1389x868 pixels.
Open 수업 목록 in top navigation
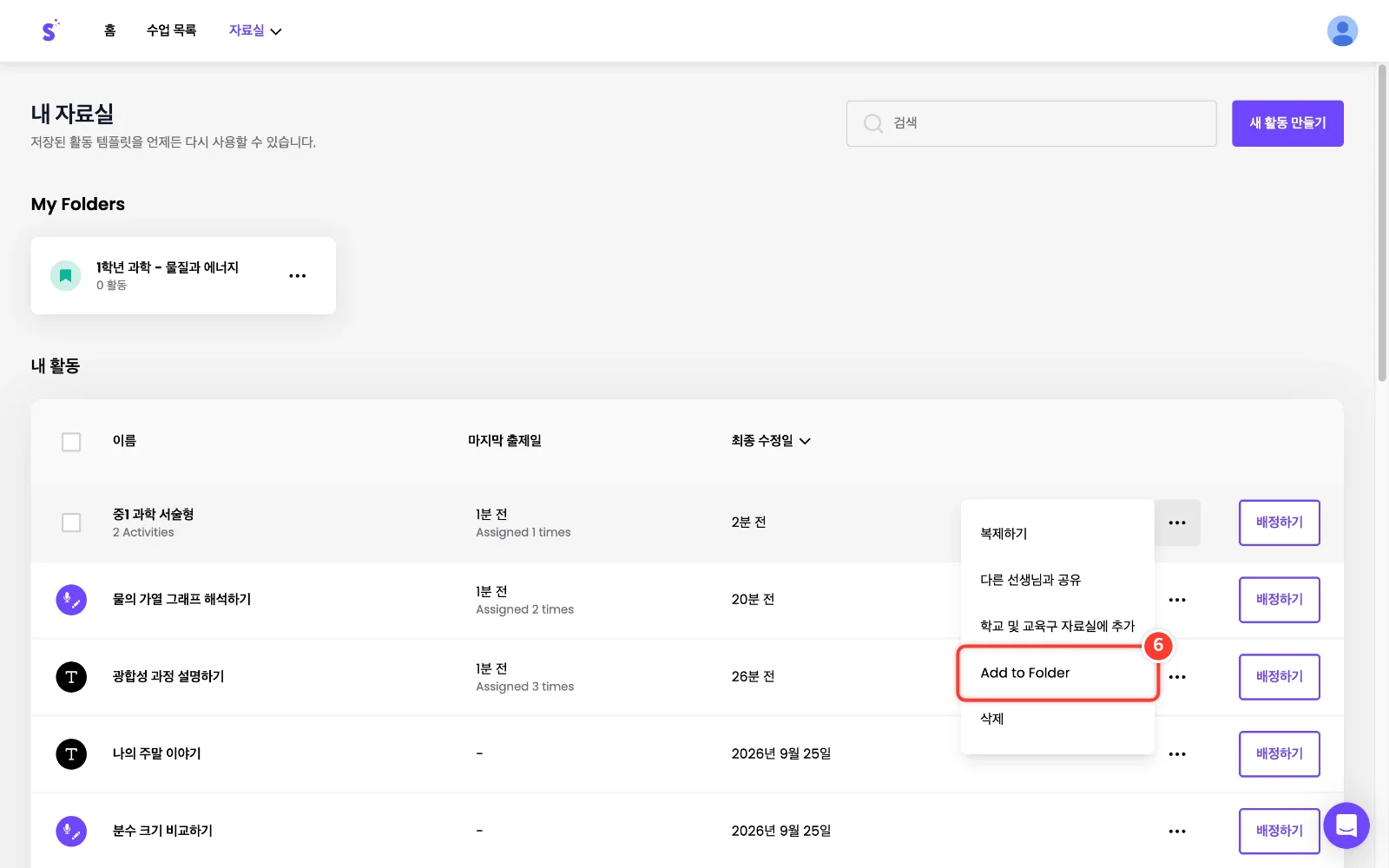click(x=171, y=30)
